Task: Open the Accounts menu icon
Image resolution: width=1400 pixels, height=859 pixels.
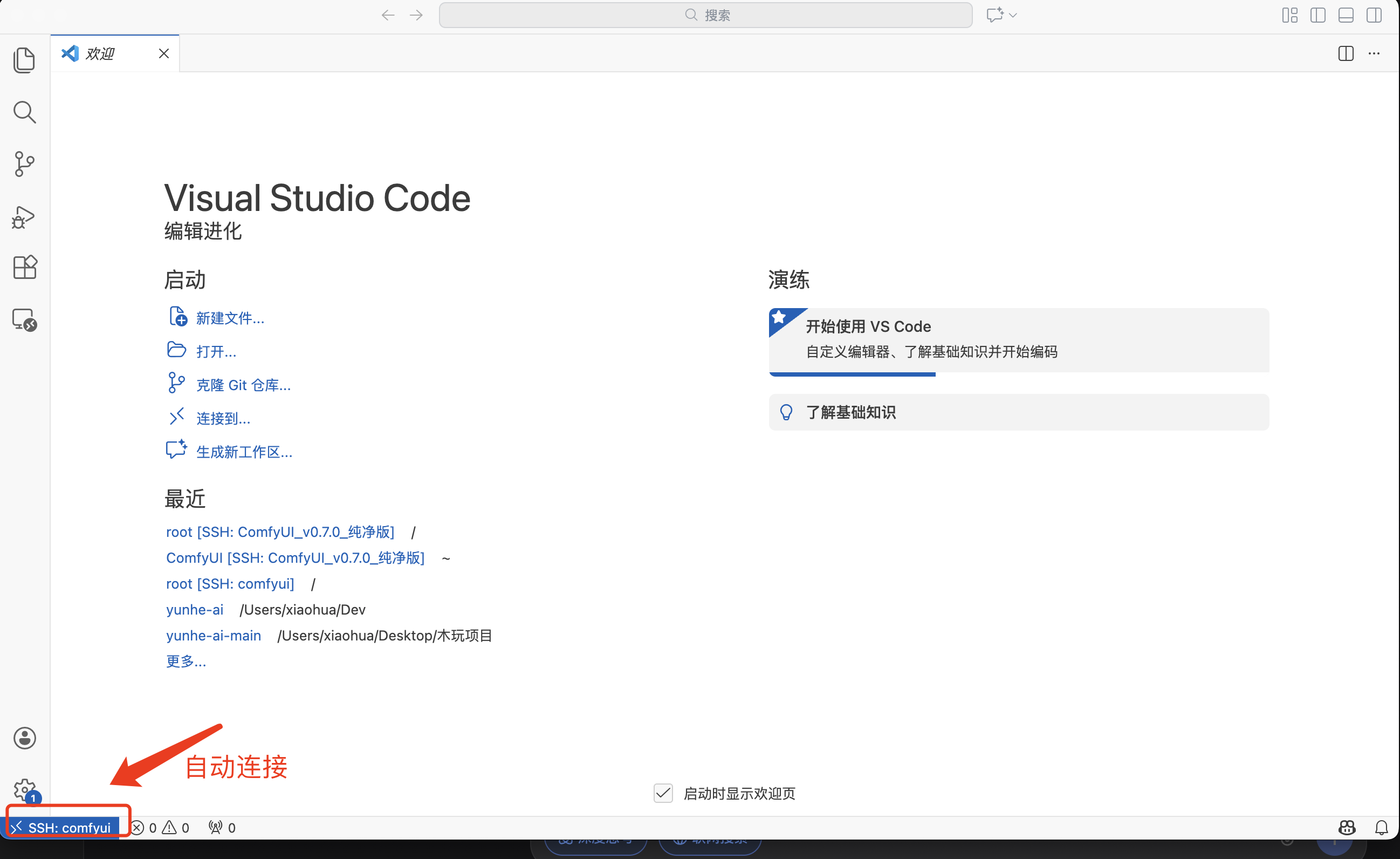Action: coord(24,738)
